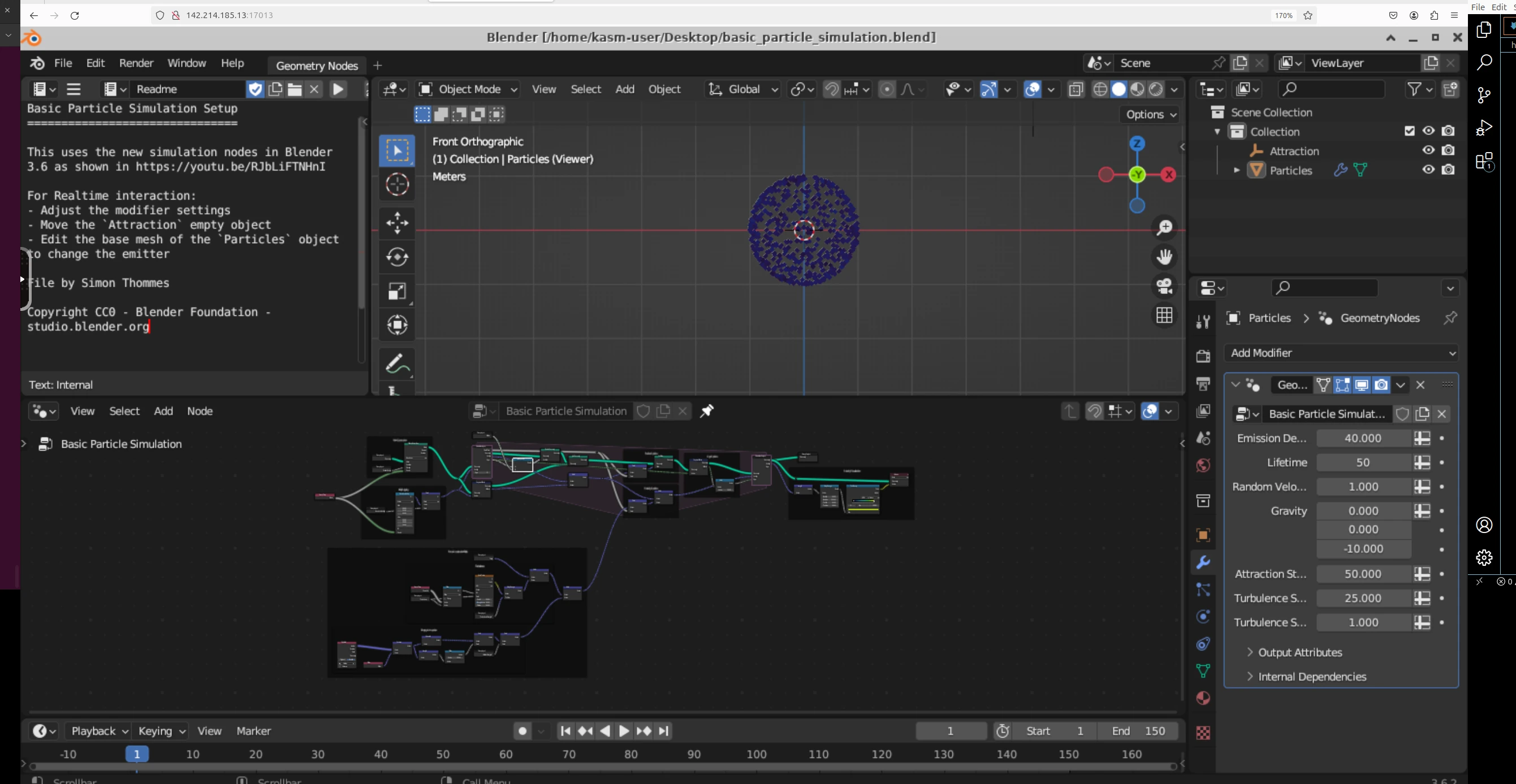
Task: Open the viewport Object menu
Action: point(664,89)
